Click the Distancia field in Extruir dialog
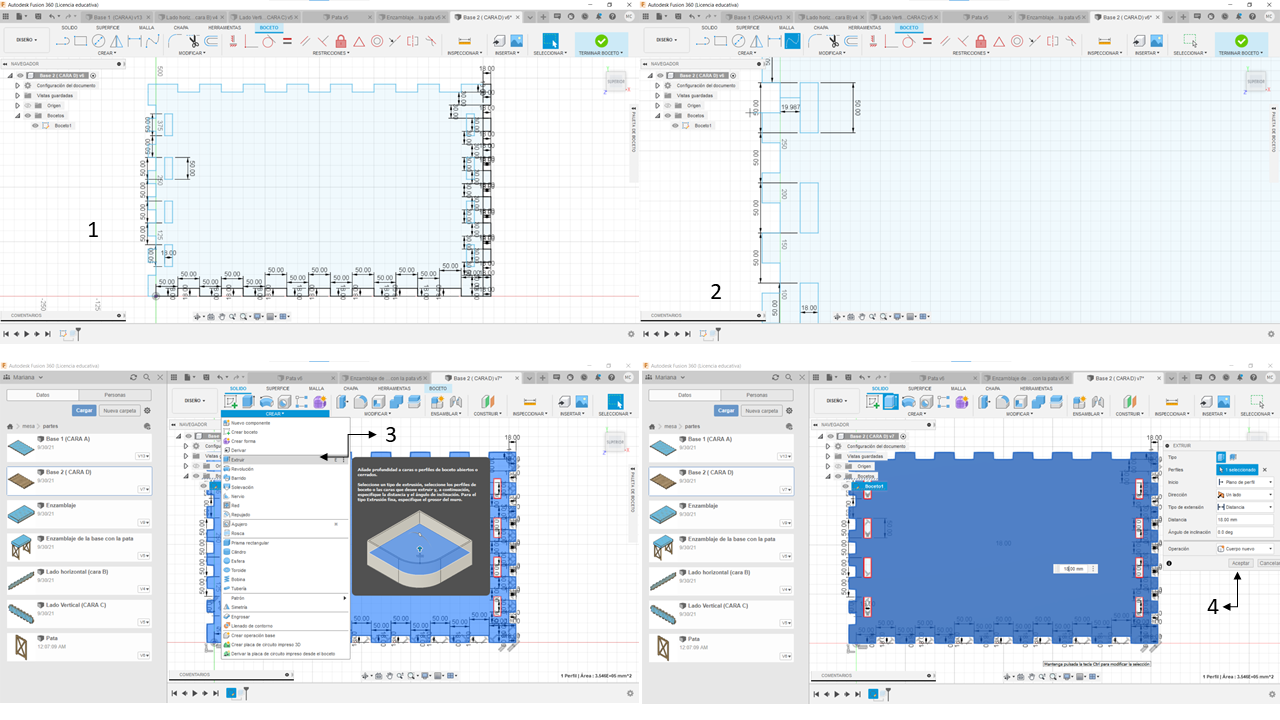1280x720 pixels. pos(1246,519)
